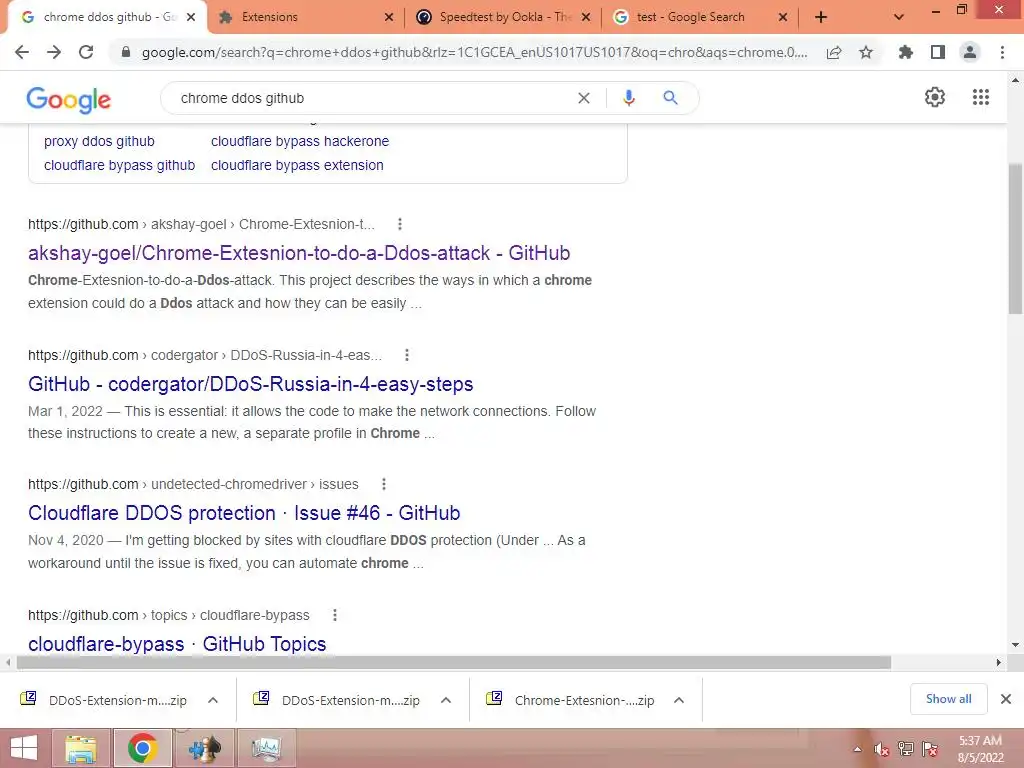The width and height of the screenshot is (1024, 768).
Task: Click the Chrome taskbar icon
Action: pyautogui.click(x=142, y=748)
